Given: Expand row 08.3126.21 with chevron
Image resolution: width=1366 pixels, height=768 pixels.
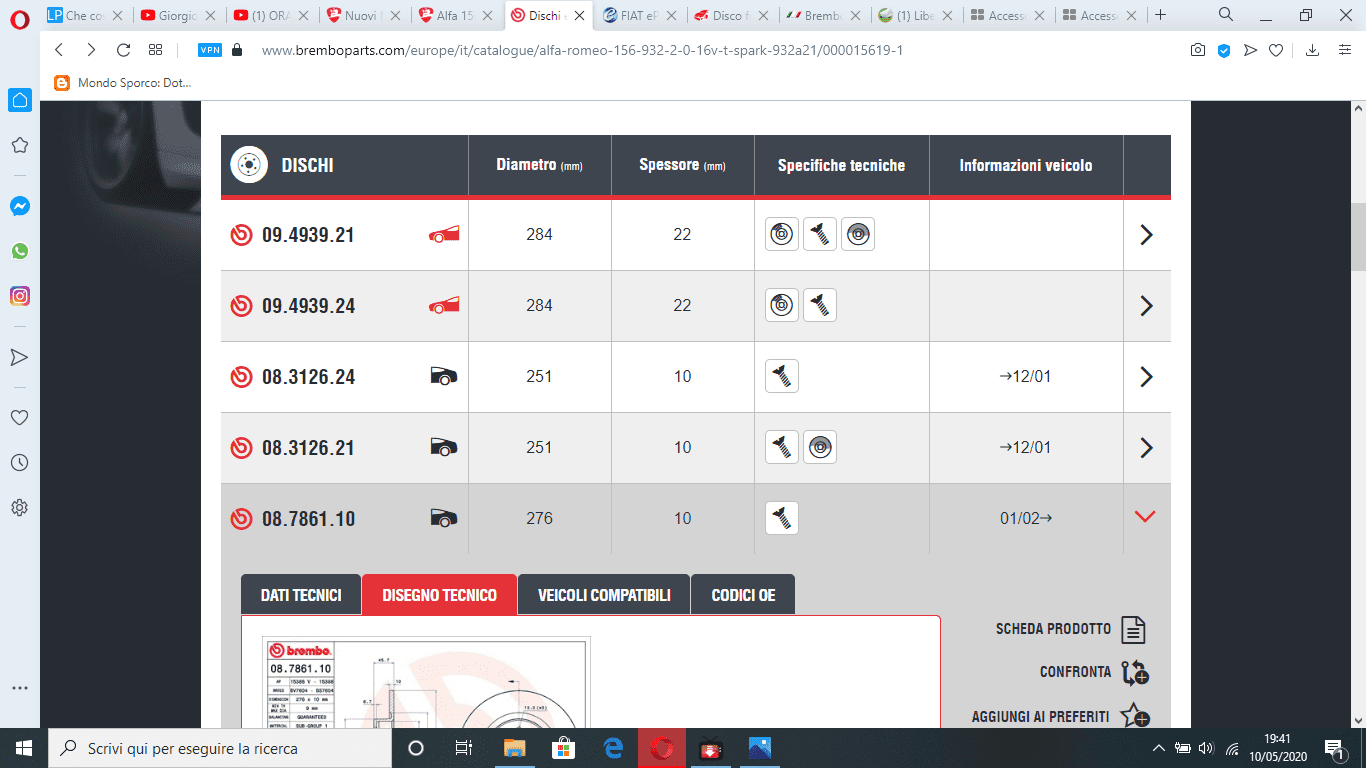Looking at the screenshot, I should click(x=1147, y=448).
